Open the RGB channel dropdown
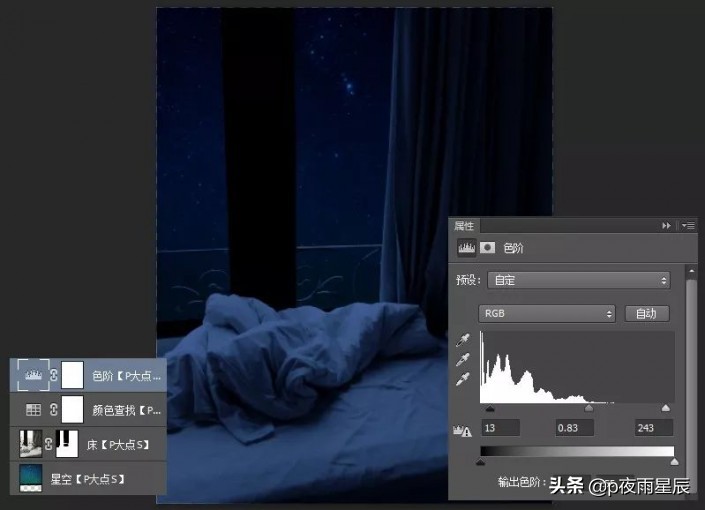 tap(547, 314)
